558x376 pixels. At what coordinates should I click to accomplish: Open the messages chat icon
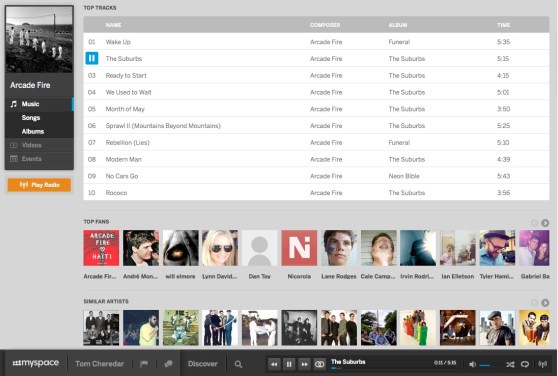168,364
